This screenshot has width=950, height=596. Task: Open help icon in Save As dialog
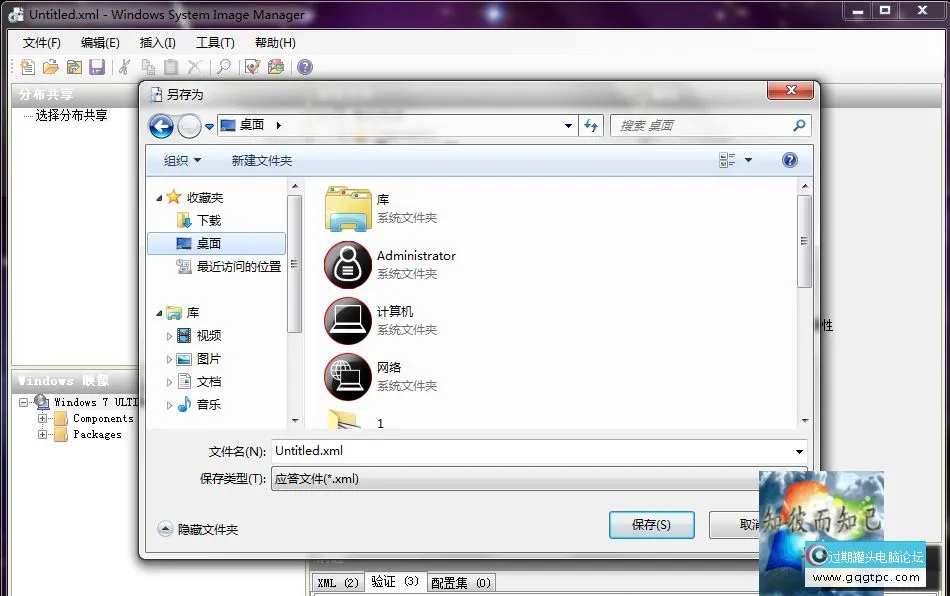789,160
